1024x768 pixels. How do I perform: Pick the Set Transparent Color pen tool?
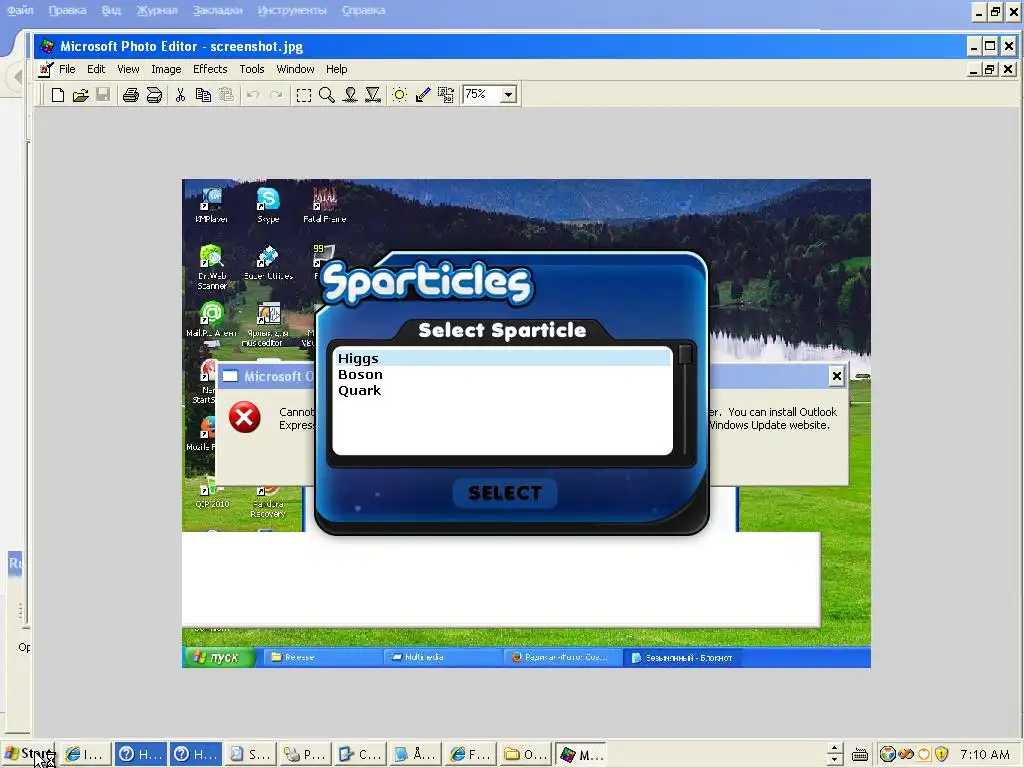tap(423, 95)
